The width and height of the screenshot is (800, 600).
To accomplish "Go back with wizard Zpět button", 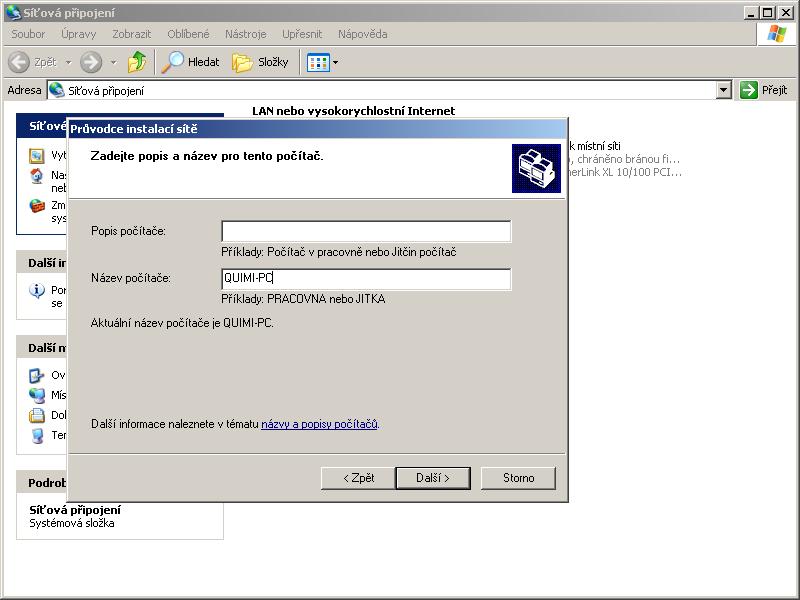I will (x=358, y=478).
